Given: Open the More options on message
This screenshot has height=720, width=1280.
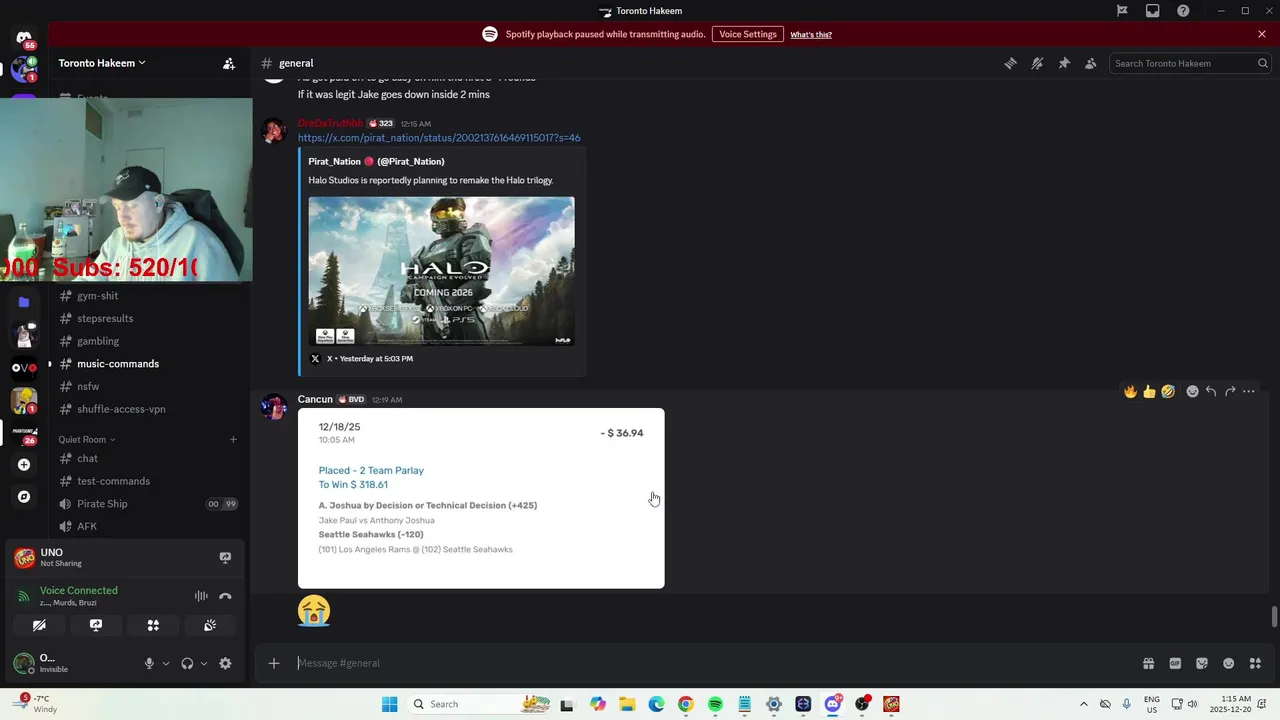Looking at the screenshot, I should [1249, 391].
